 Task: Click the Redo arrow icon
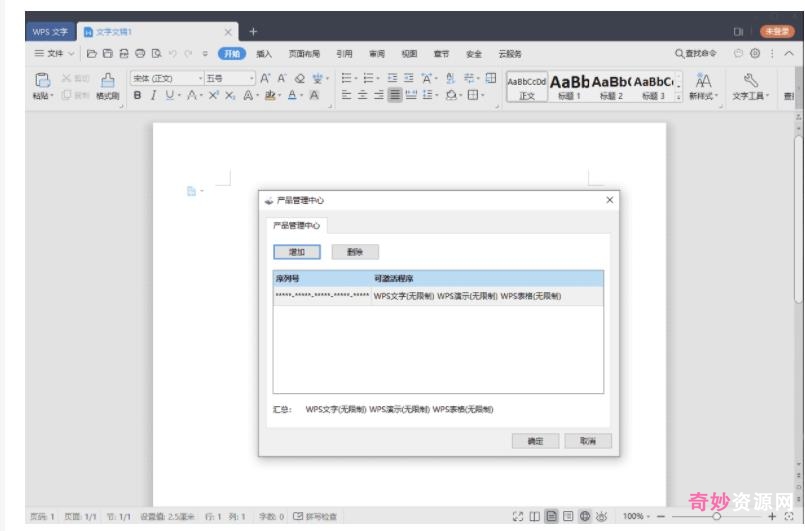188,53
